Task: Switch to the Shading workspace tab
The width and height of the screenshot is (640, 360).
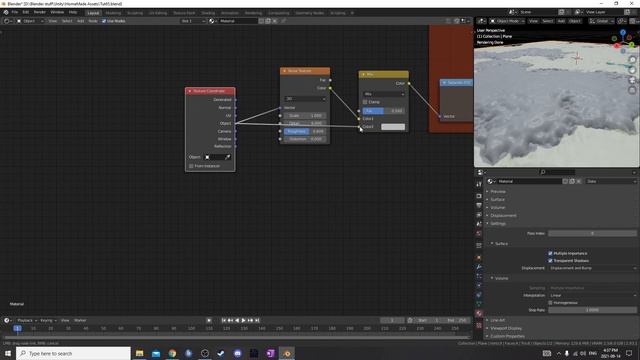Action: coord(208,13)
